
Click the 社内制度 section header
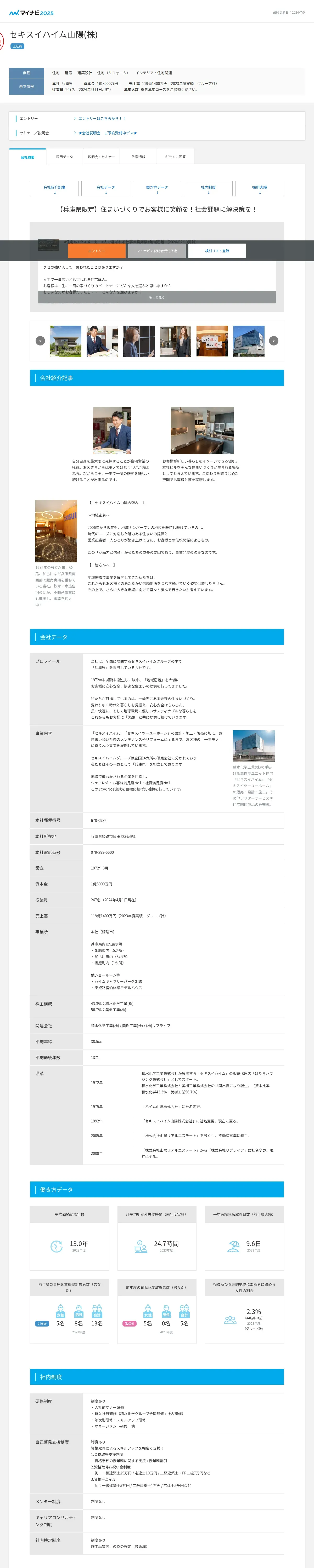click(157, 1377)
